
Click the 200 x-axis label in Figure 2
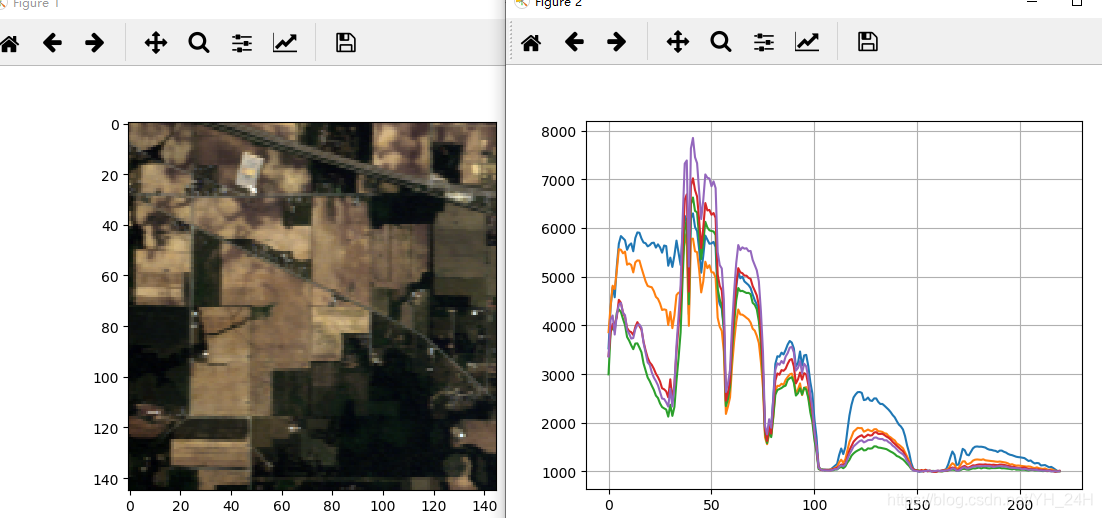(x=1020, y=505)
